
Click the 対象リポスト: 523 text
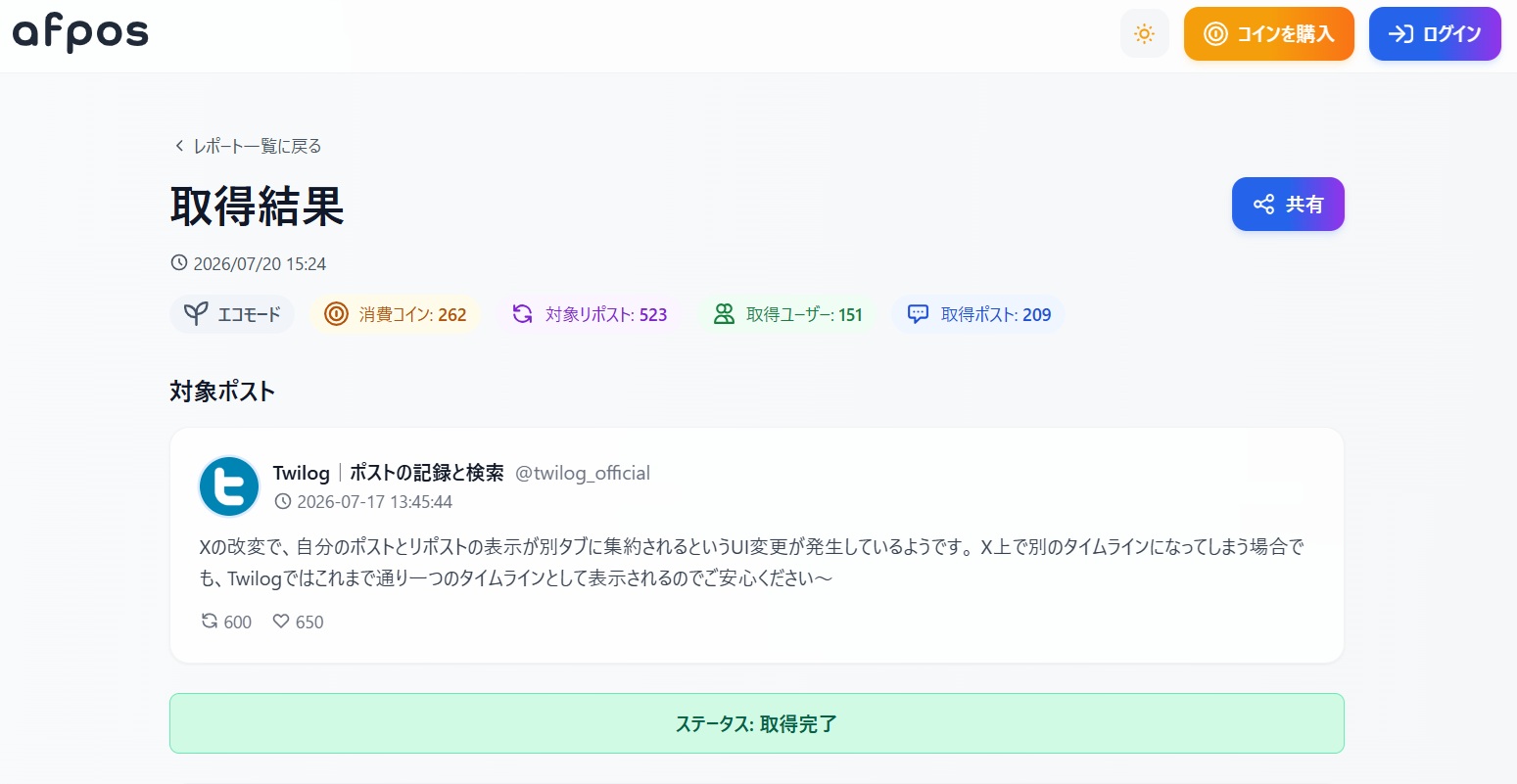(606, 314)
